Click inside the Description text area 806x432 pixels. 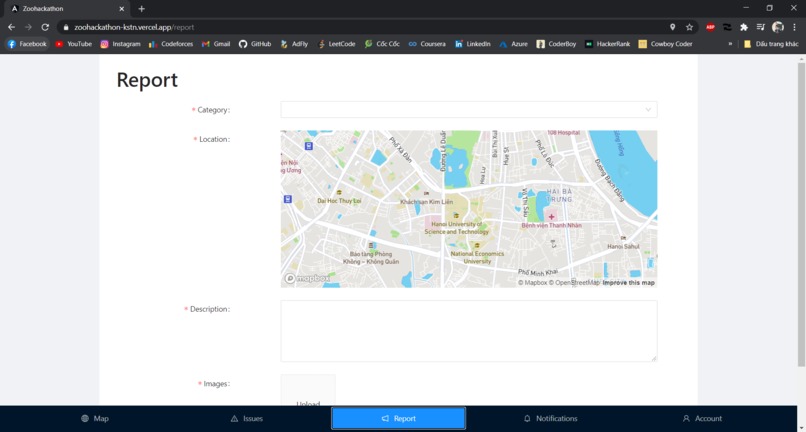click(x=469, y=331)
